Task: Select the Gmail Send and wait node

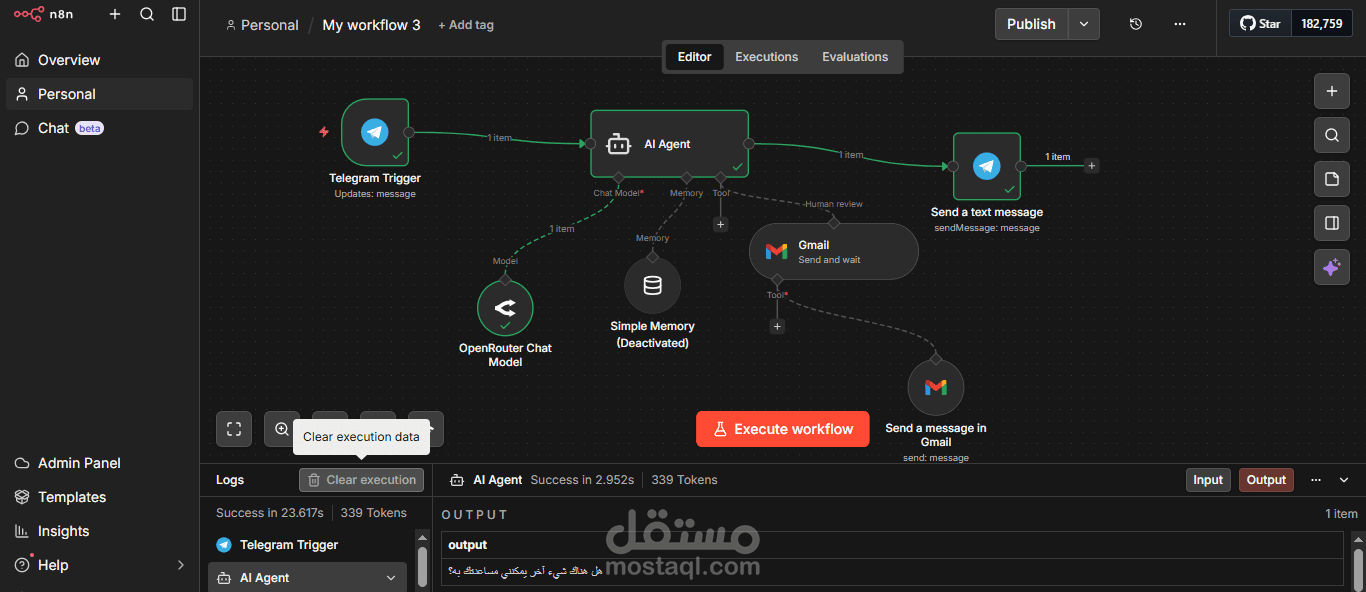Action: [x=833, y=251]
